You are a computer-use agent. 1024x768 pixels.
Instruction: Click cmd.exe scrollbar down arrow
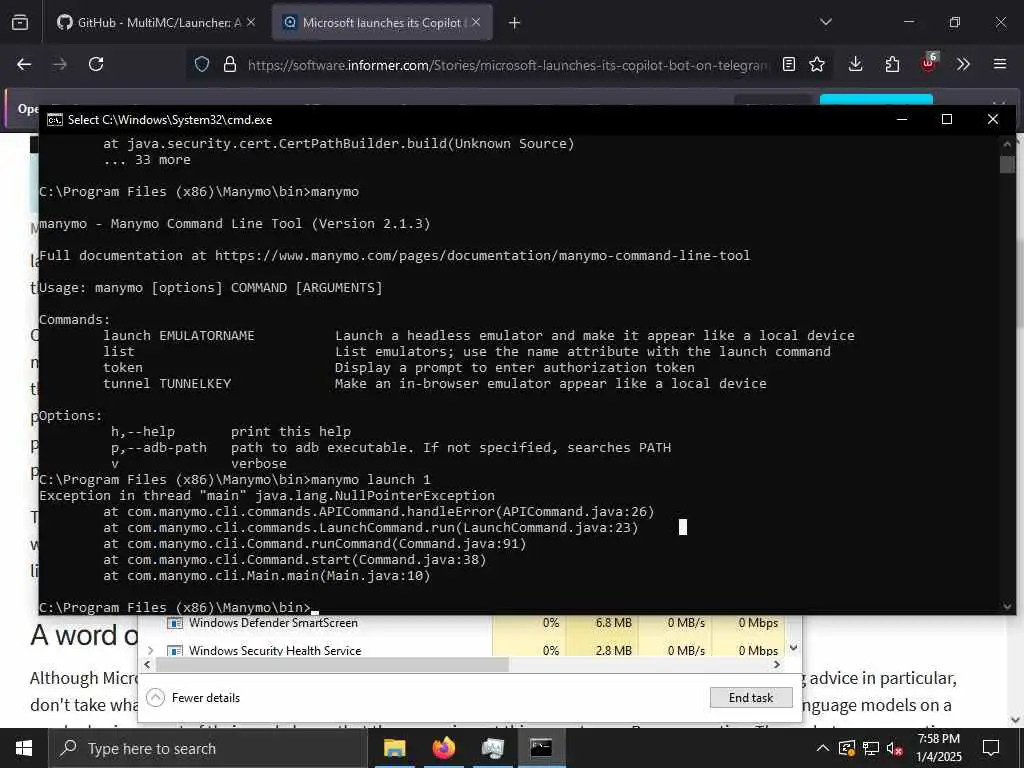1007,606
